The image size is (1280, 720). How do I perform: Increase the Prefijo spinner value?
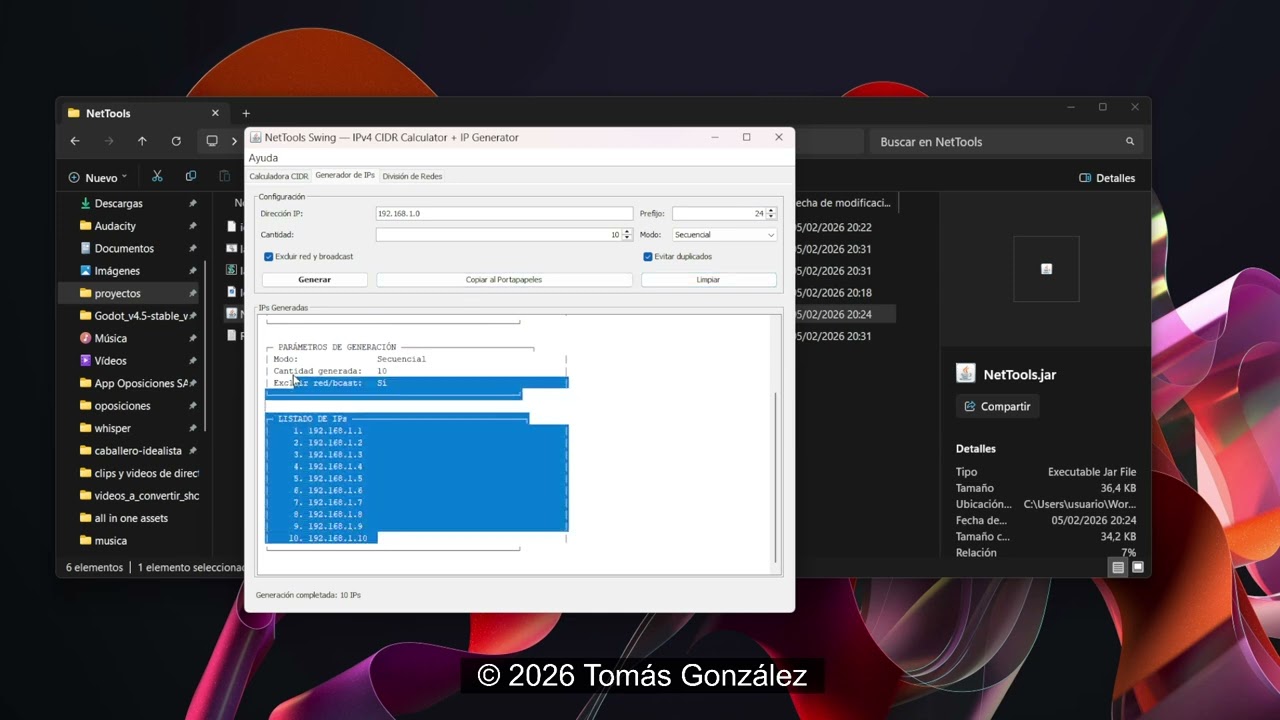pos(771,210)
